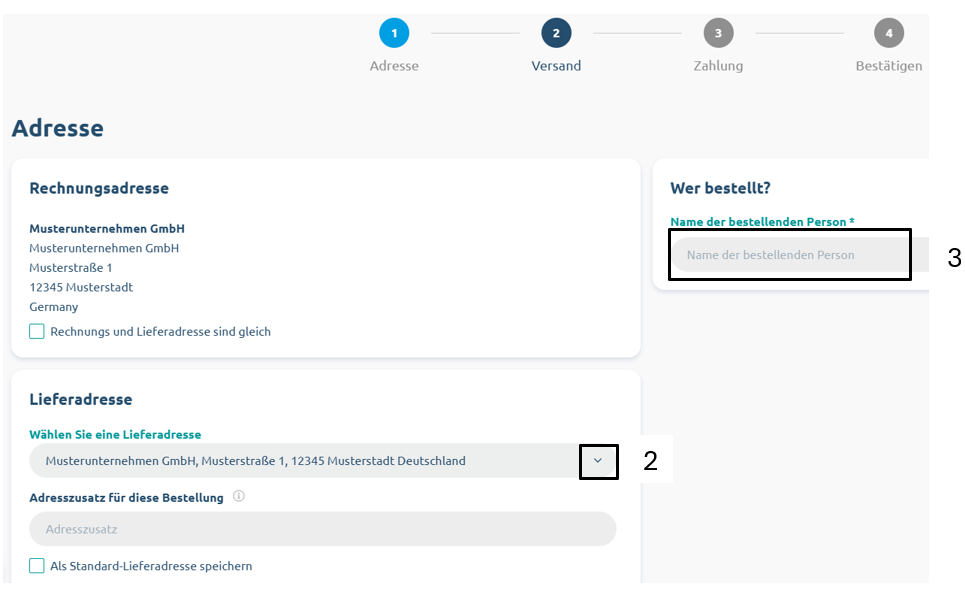Click the 'Als Standard-Lieferadresse speichern' label text

(151, 566)
